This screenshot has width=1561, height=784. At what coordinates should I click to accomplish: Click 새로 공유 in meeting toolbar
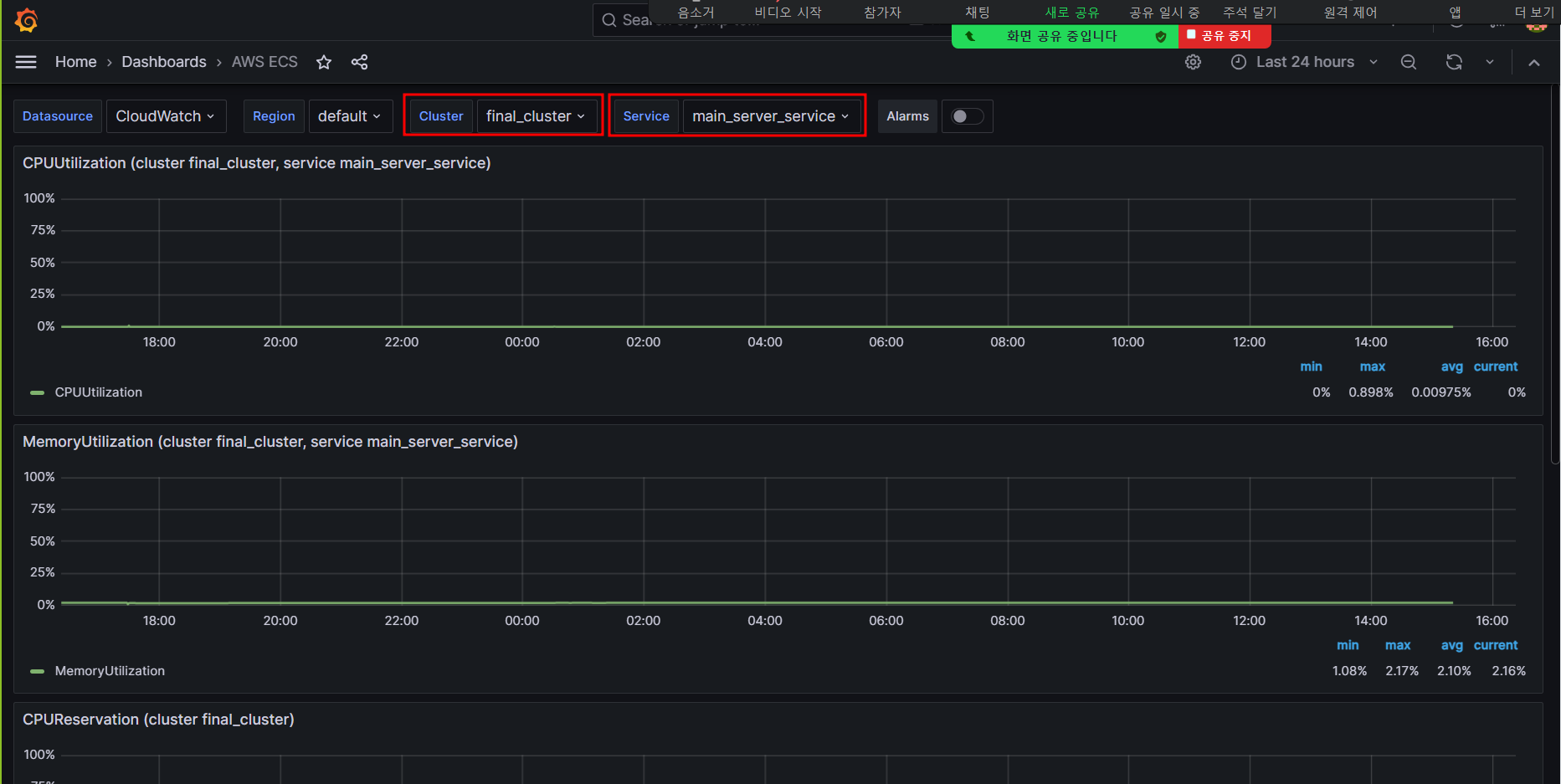click(x=1072, y=13)
